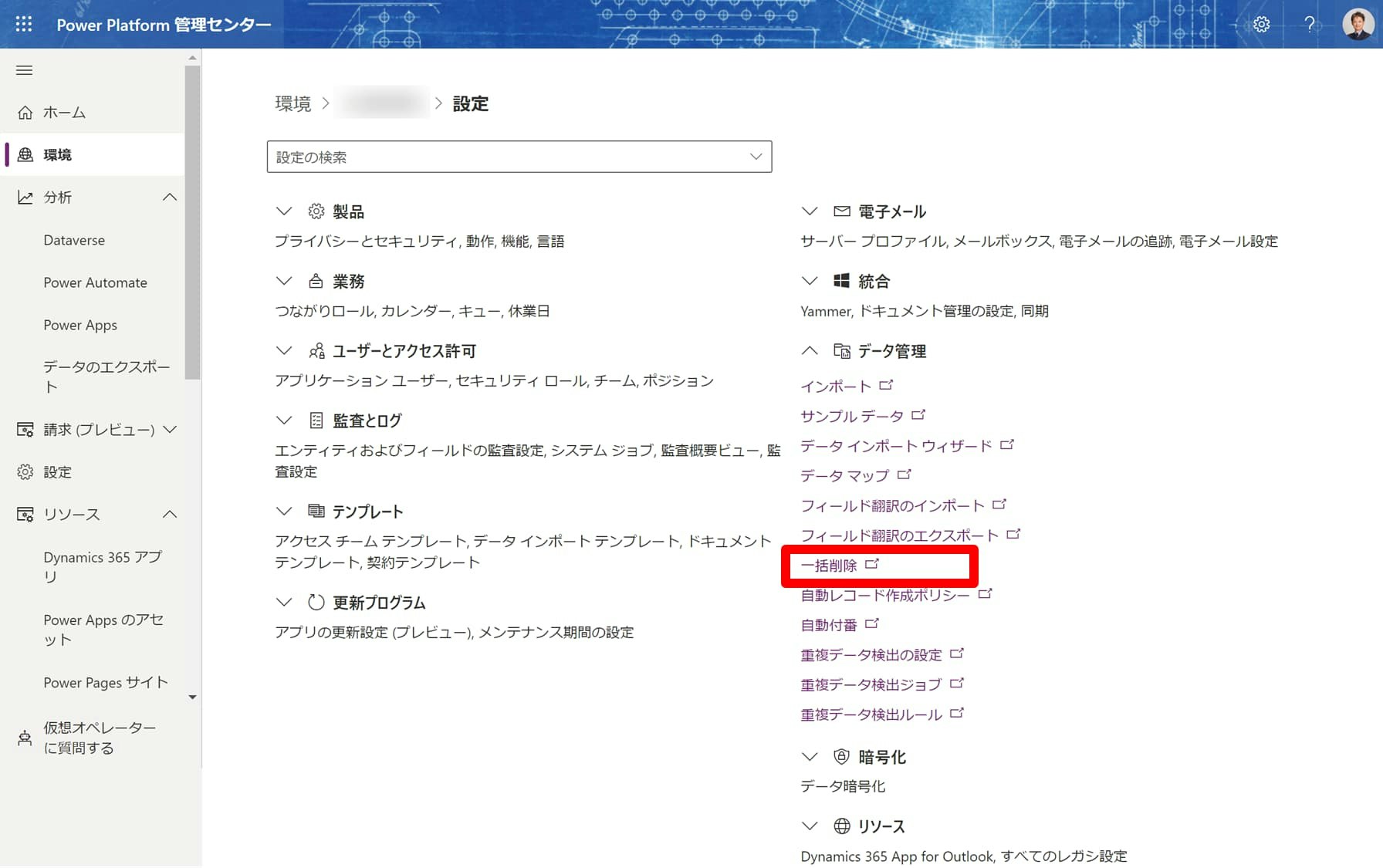The width and height of the screenshot is (1383, 868).
Task: Click 環境 in the breadcrumb trail
Action: [292, 103]
